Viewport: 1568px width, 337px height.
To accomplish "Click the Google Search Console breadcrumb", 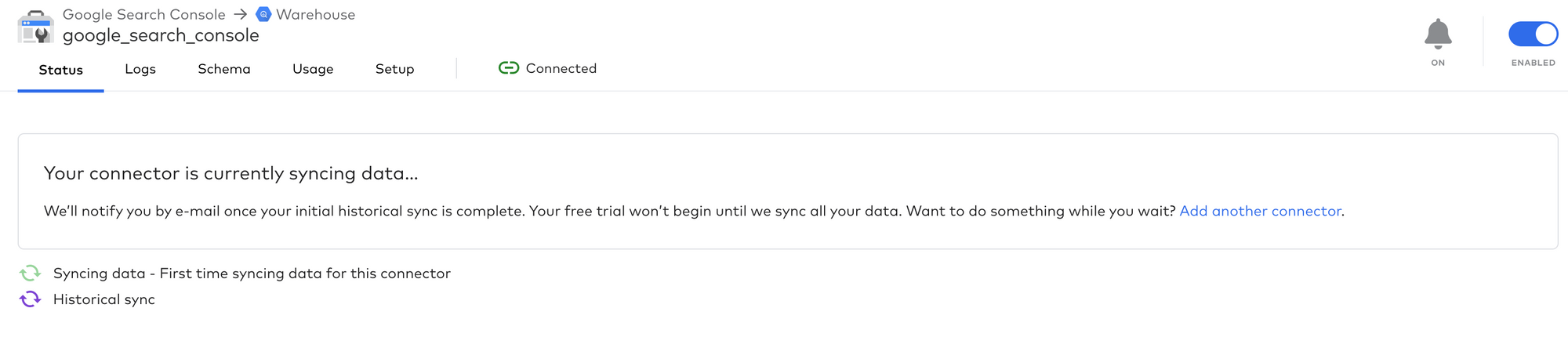I will click(144, 14).
